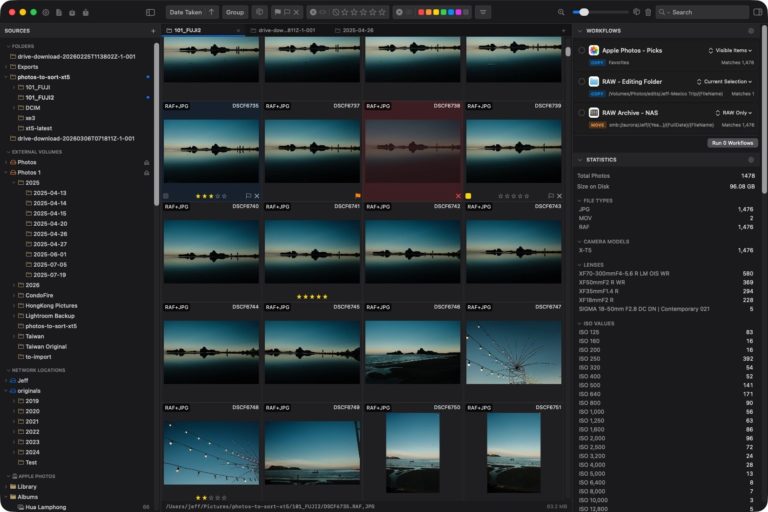Open the RAW Only scope dropdown
This screenshot has height=512, width=768.
tap(733, 113)
